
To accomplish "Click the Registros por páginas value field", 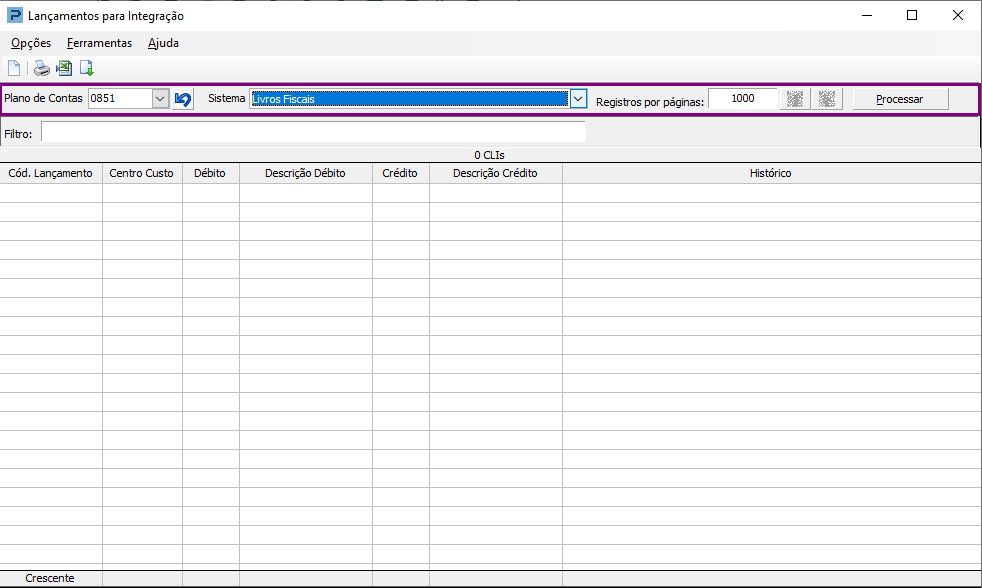I will pyautogui.click(x=743, y=99).
